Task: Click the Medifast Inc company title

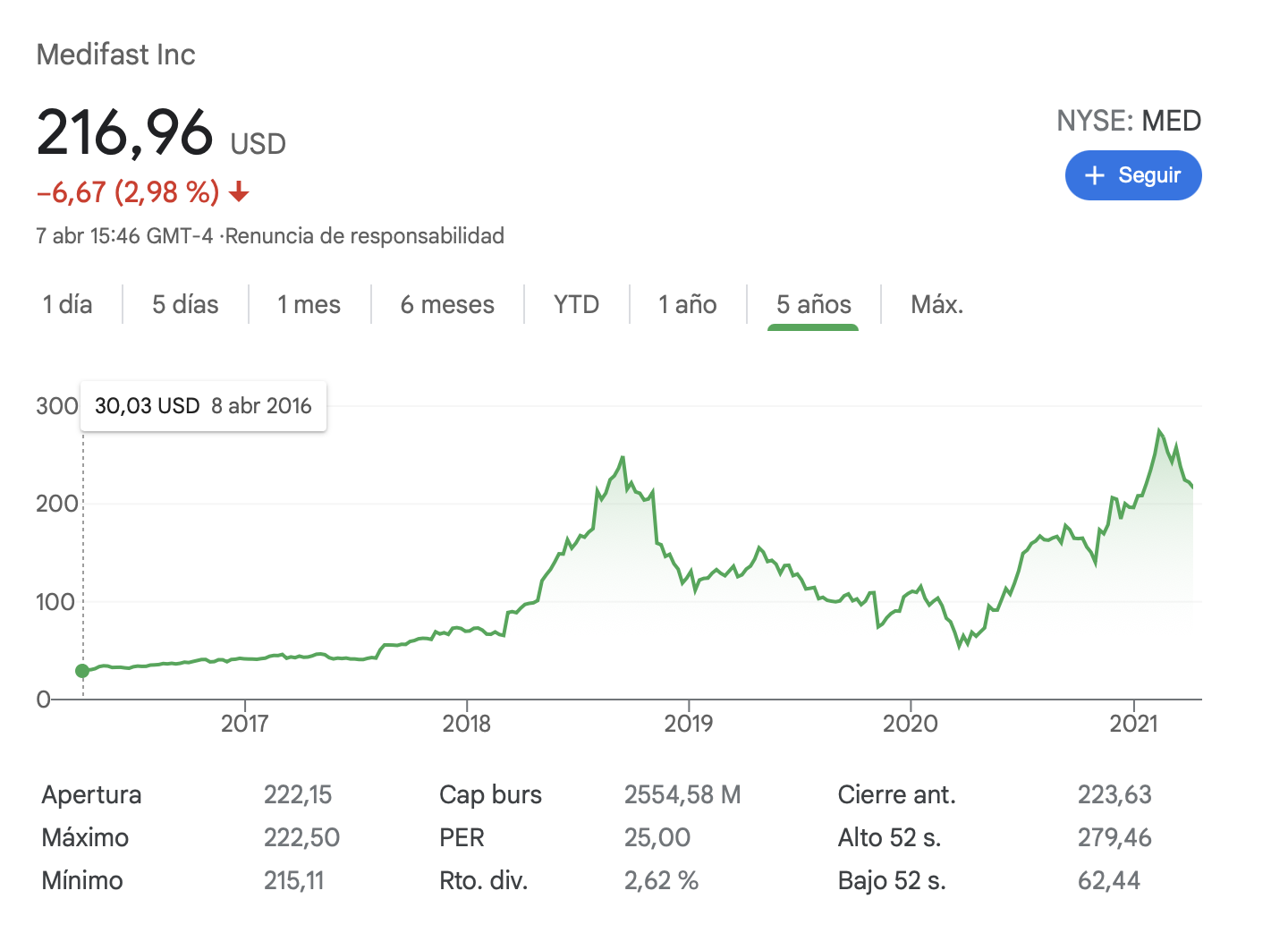Action: [x=115, y=55]
